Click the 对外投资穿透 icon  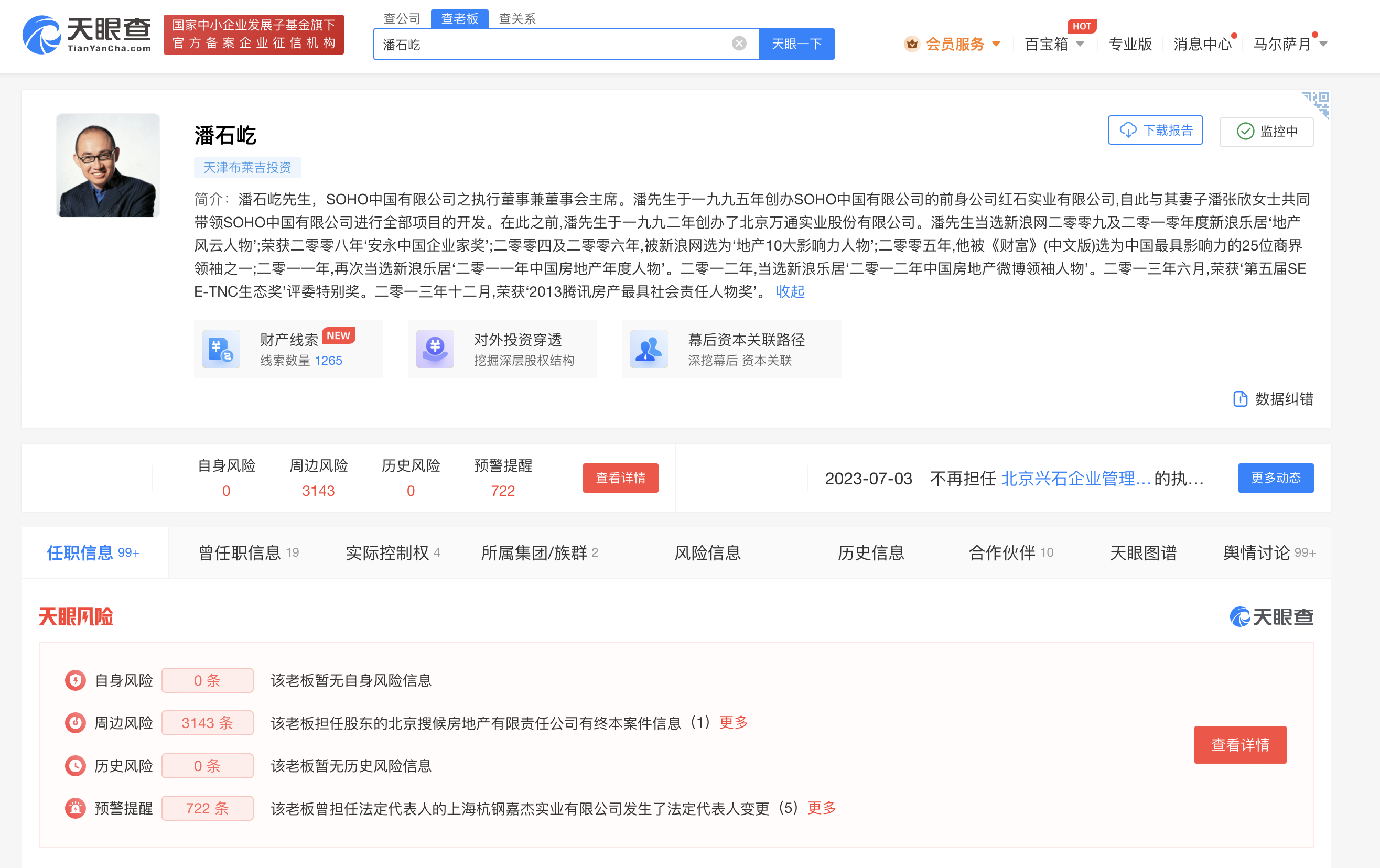435,349
